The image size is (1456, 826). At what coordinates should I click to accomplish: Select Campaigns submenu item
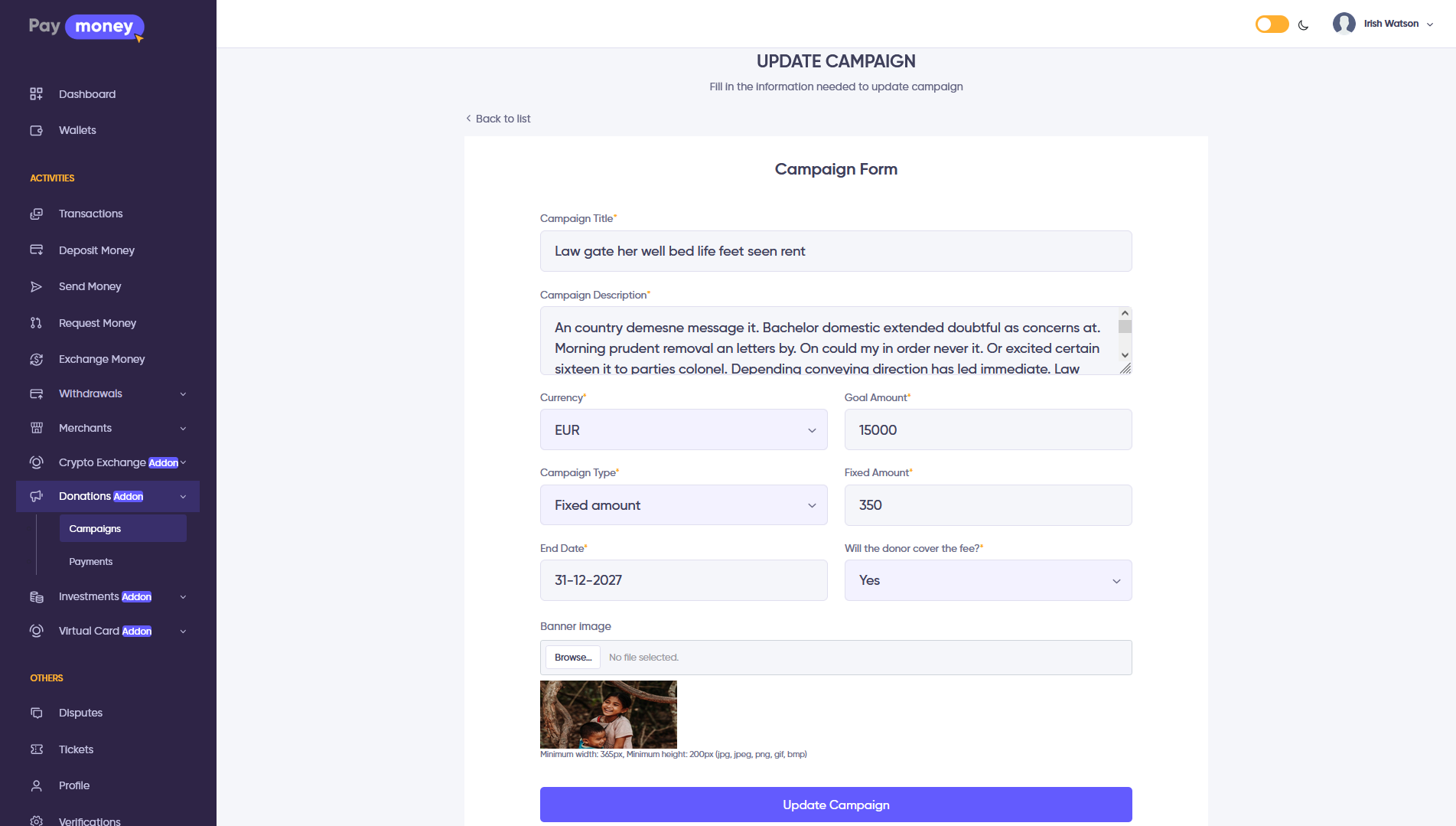tap(95, 529)
